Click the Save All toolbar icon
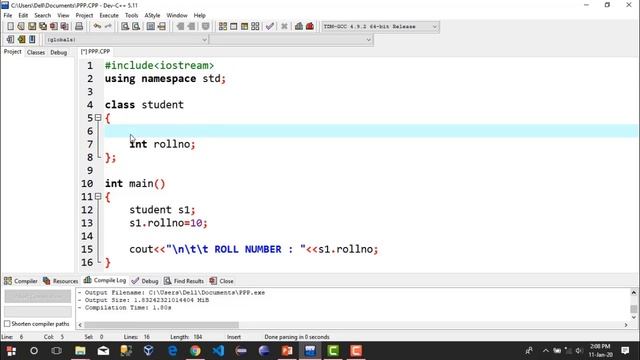This screenshot has width=640, height=360. click(x=43, y=27)
